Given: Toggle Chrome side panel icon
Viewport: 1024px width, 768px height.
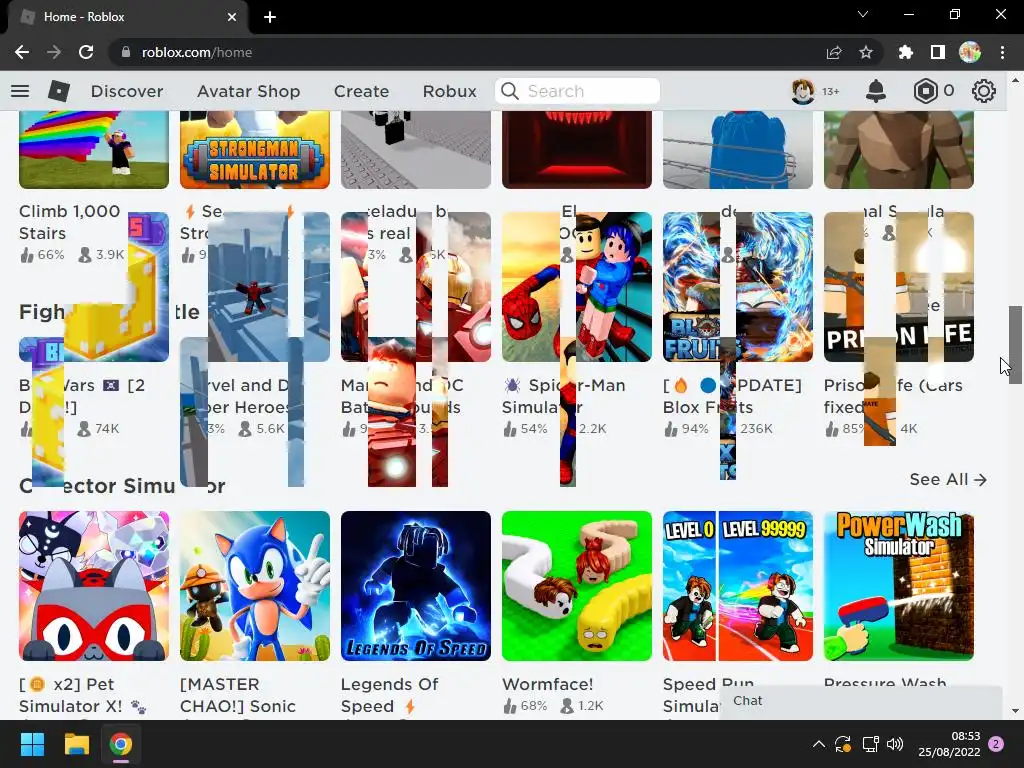Looking at the screenshot, I should [x=938, y=52].
